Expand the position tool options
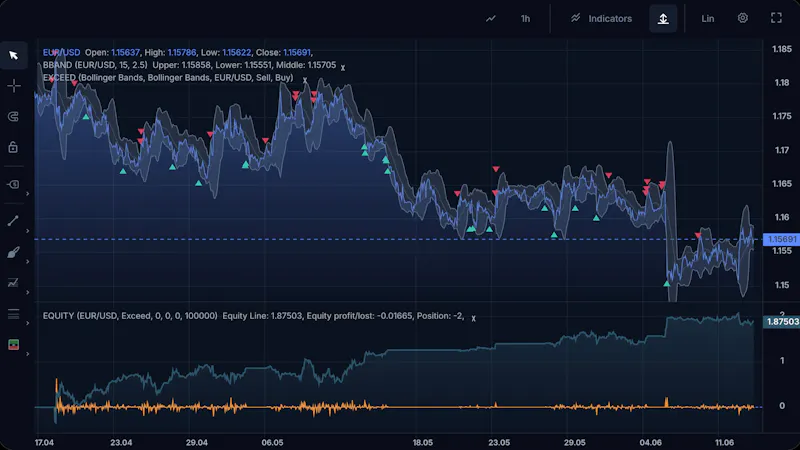Image resolution: width=800 pixels, height=450 pixels. click(x=28, y=354)
